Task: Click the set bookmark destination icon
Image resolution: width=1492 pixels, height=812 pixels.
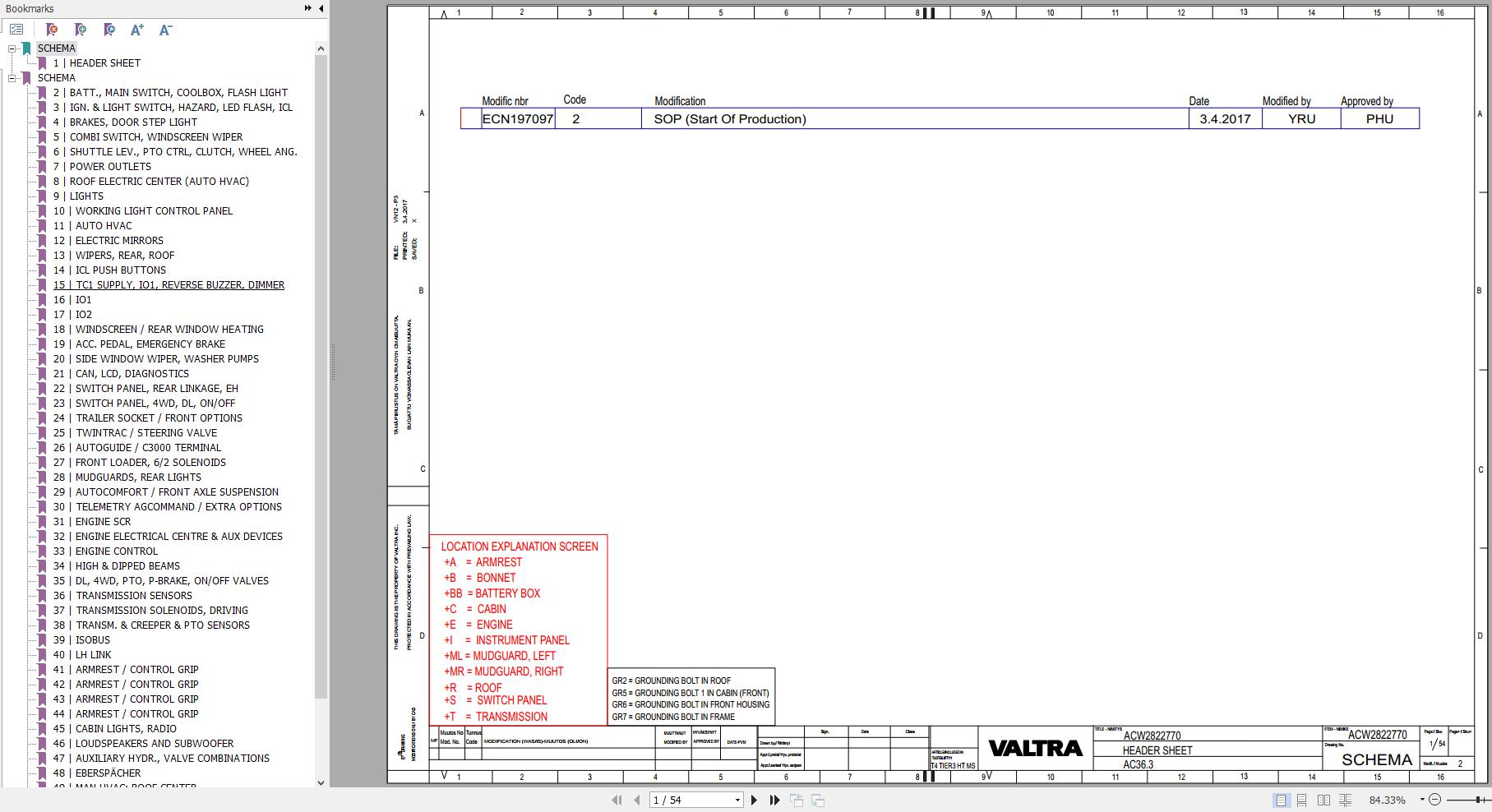Action: click(x=109, y=30)
